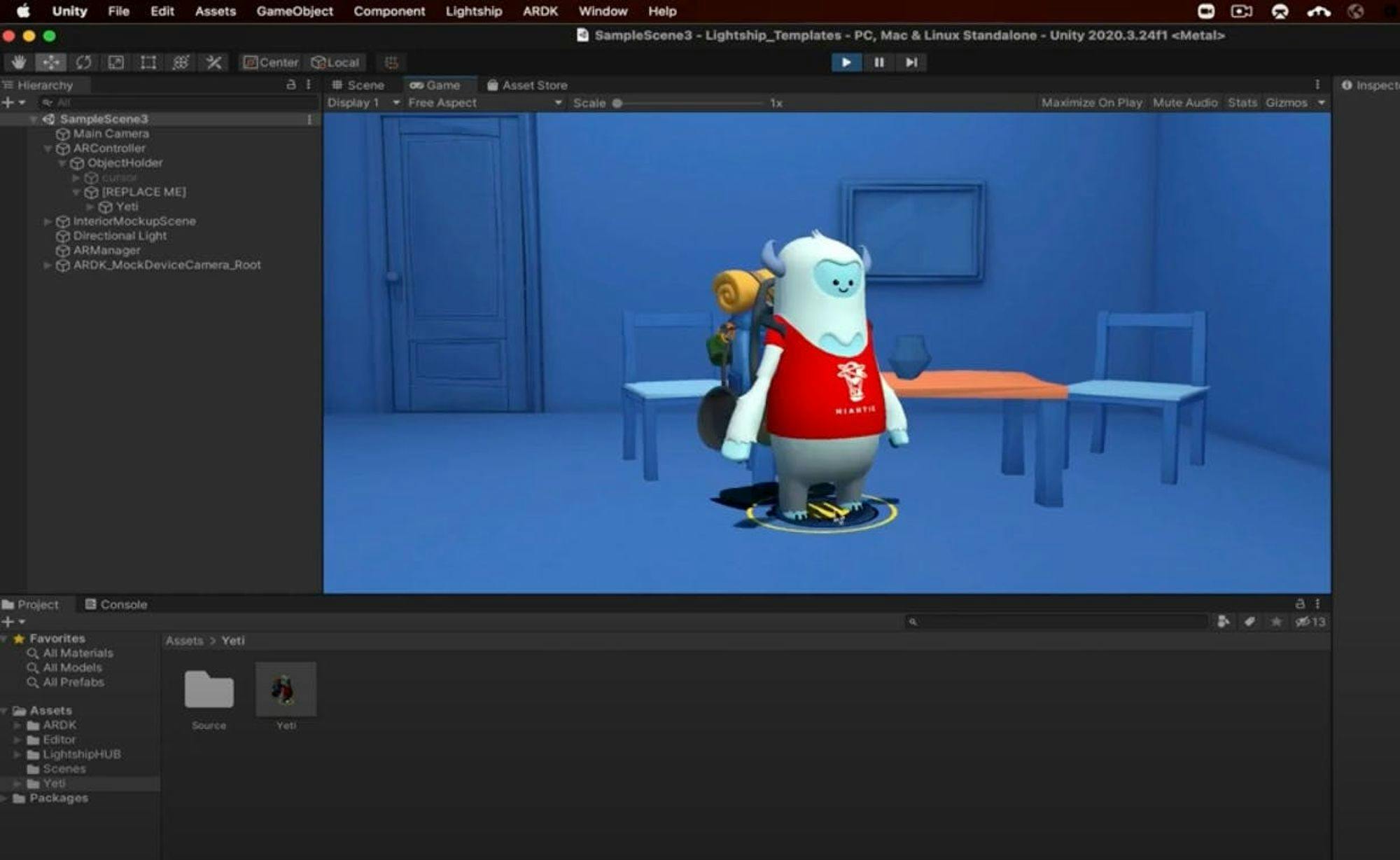Select the Yeti prefab thumbnail
Image resolution: width=1400 pixels, height=860 pixels.
[286, 690]
